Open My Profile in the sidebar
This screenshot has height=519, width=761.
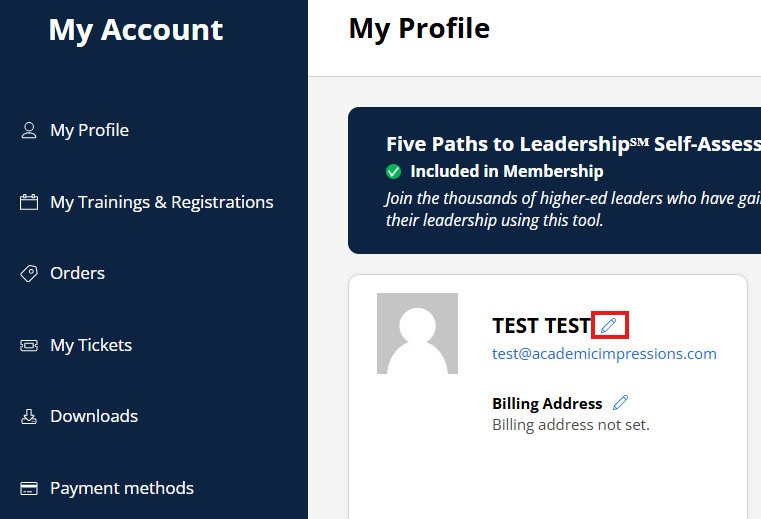[x=89, y=130]
